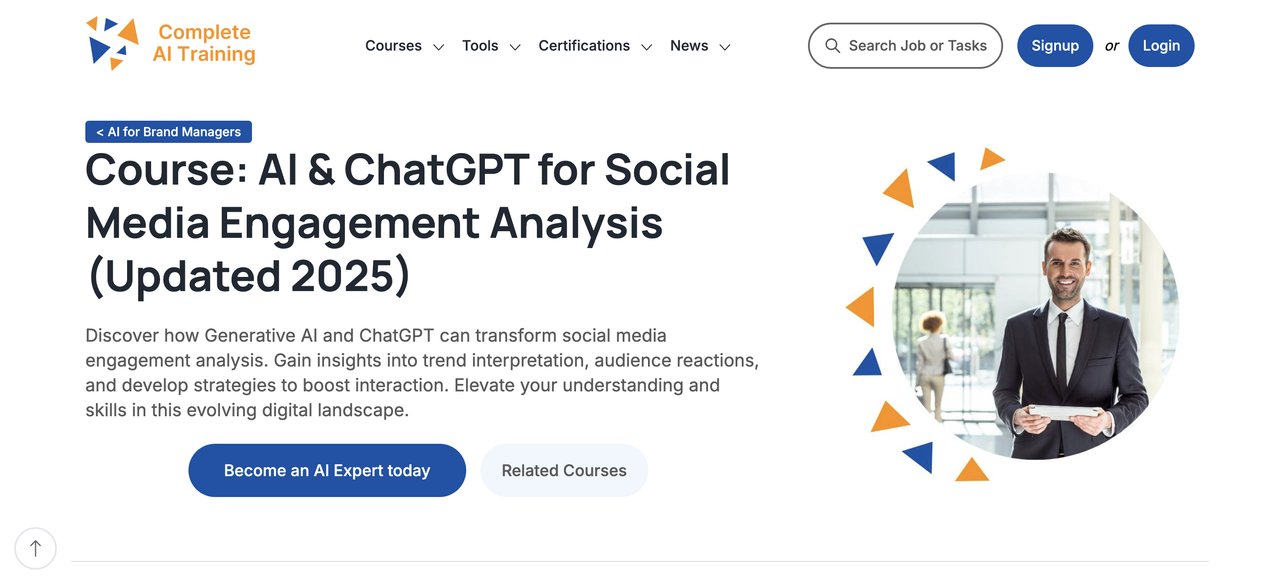
Task: Click the search magnifier icon
Action: click(832, 46)
